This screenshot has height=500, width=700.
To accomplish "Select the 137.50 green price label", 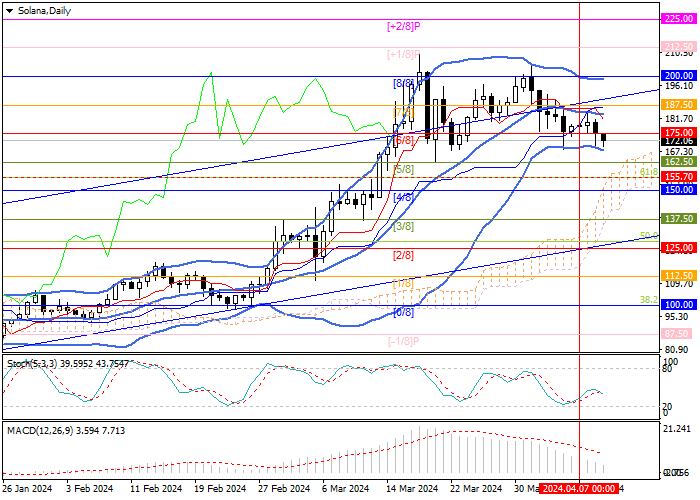I will (679, 218).
